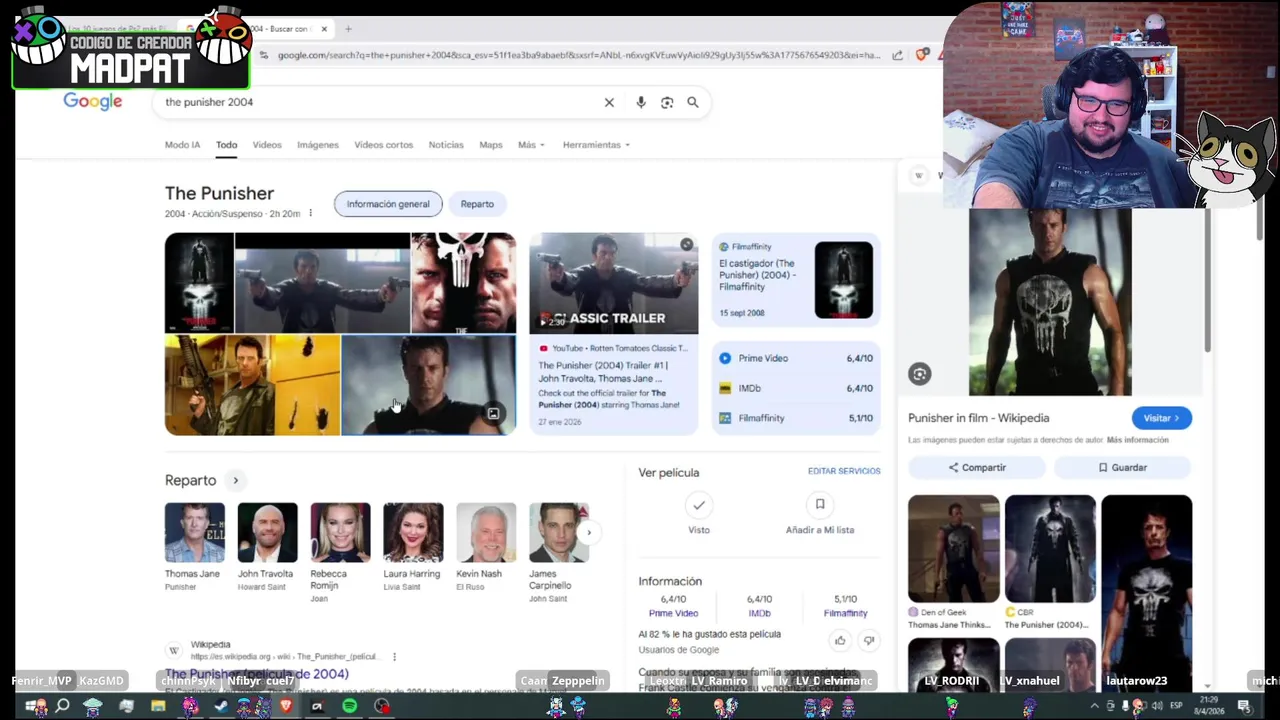Click the Wikipedia favicon in search result
This screenshot has width=1280, height=720.
pyautogui.click(x=174, y=650)
